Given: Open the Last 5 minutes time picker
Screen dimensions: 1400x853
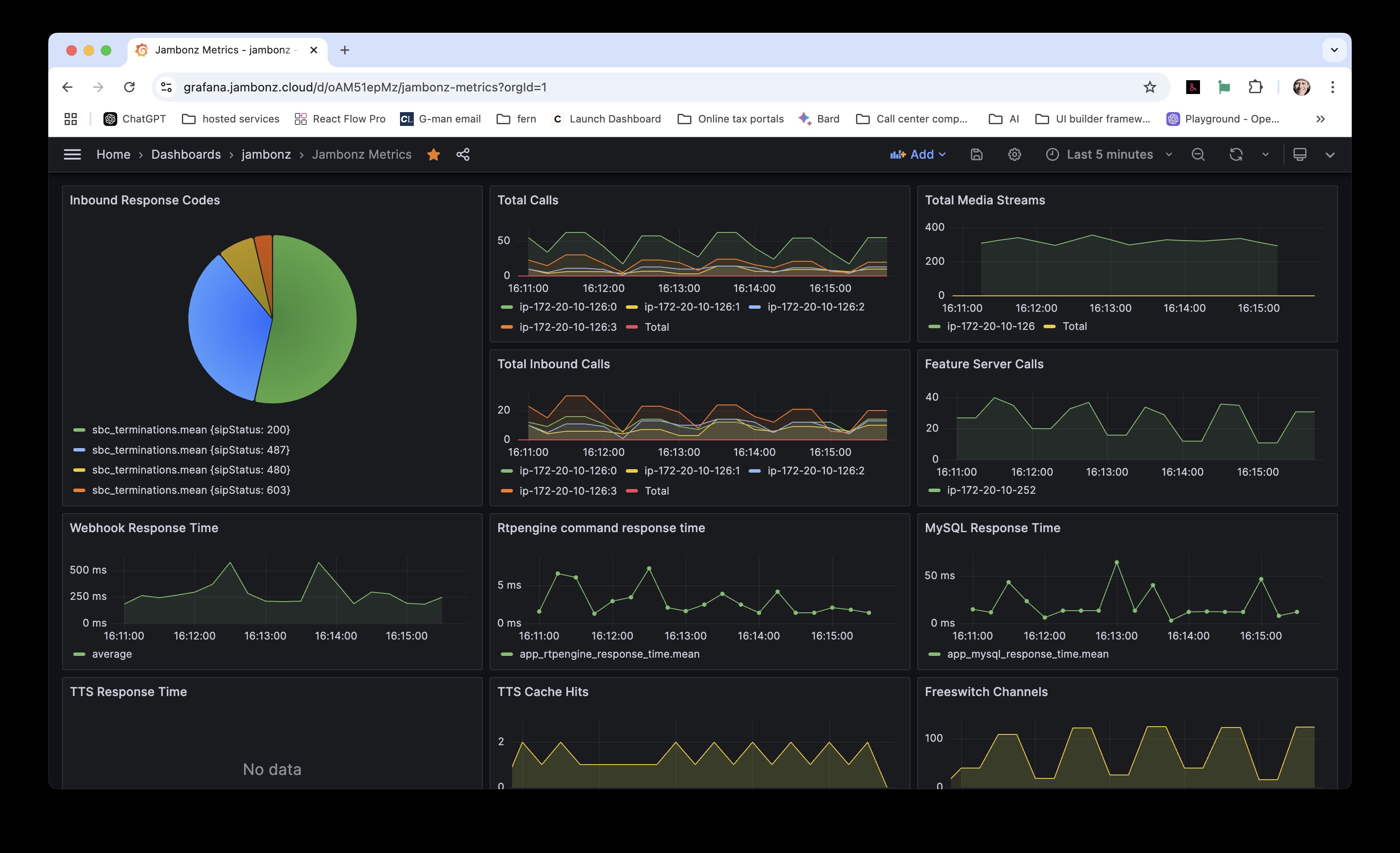Looking at the screenshot, I should [x=1108, y=154].
